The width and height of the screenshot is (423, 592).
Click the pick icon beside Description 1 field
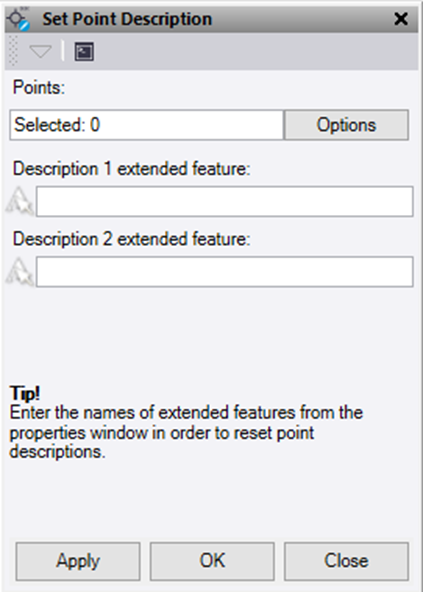[20, 201]
